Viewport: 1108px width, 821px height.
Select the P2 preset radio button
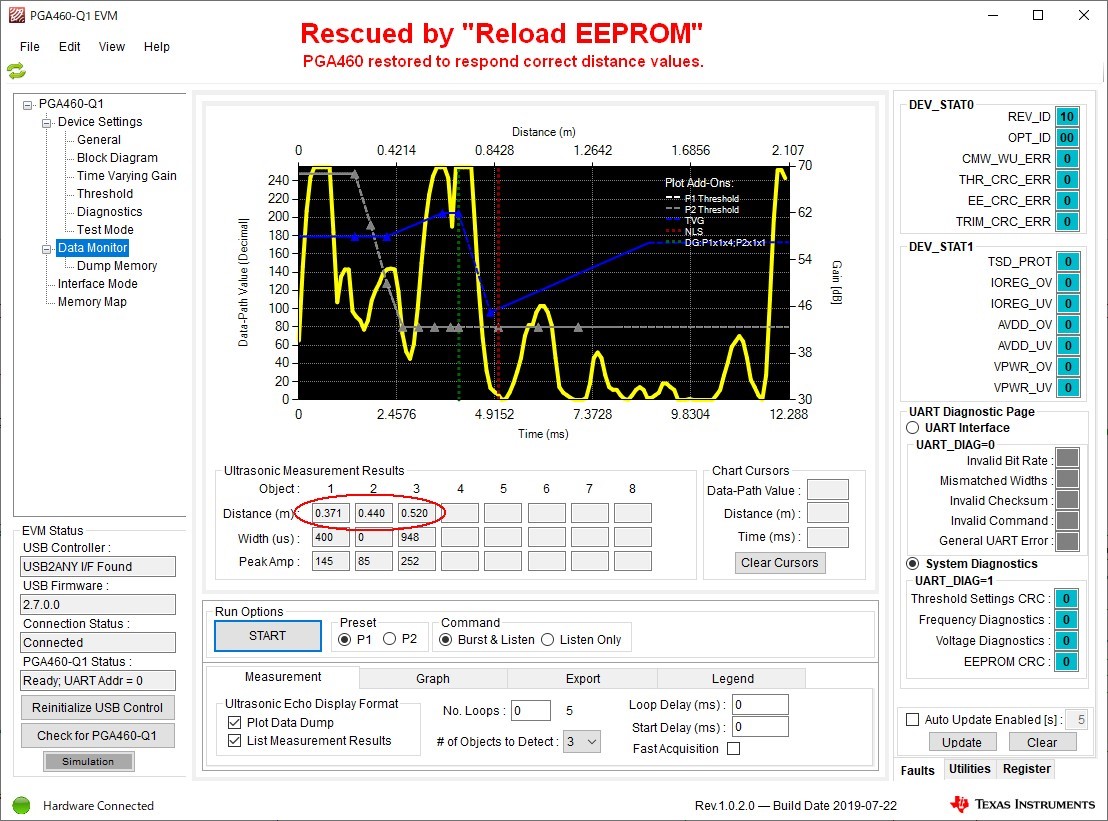[x=389, y=639]
